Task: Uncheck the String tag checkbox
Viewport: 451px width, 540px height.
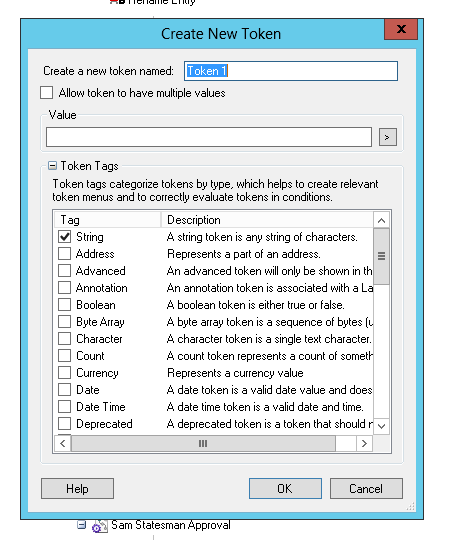Action: click(x=64, y=237)
